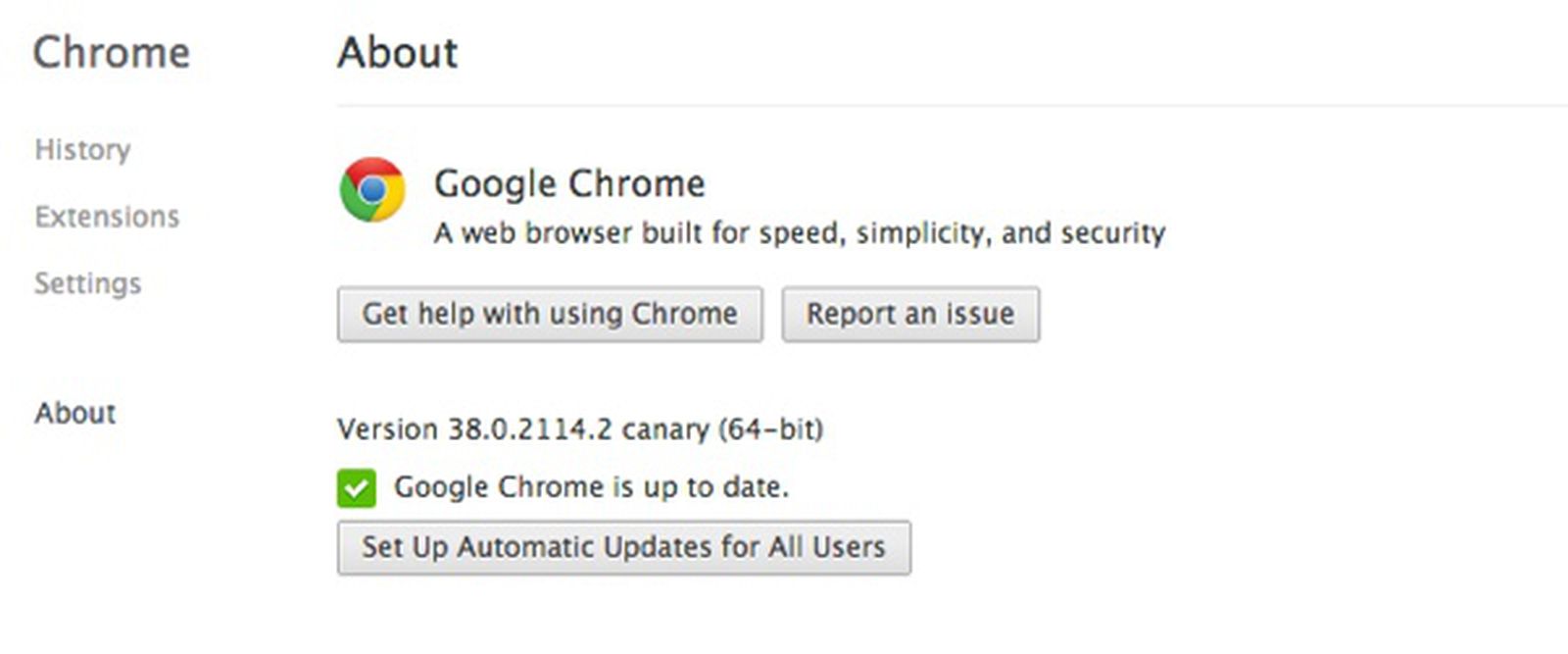Switch to the About section heading
This screenshot has width=1568, height=654.
[x=396, y=53]
